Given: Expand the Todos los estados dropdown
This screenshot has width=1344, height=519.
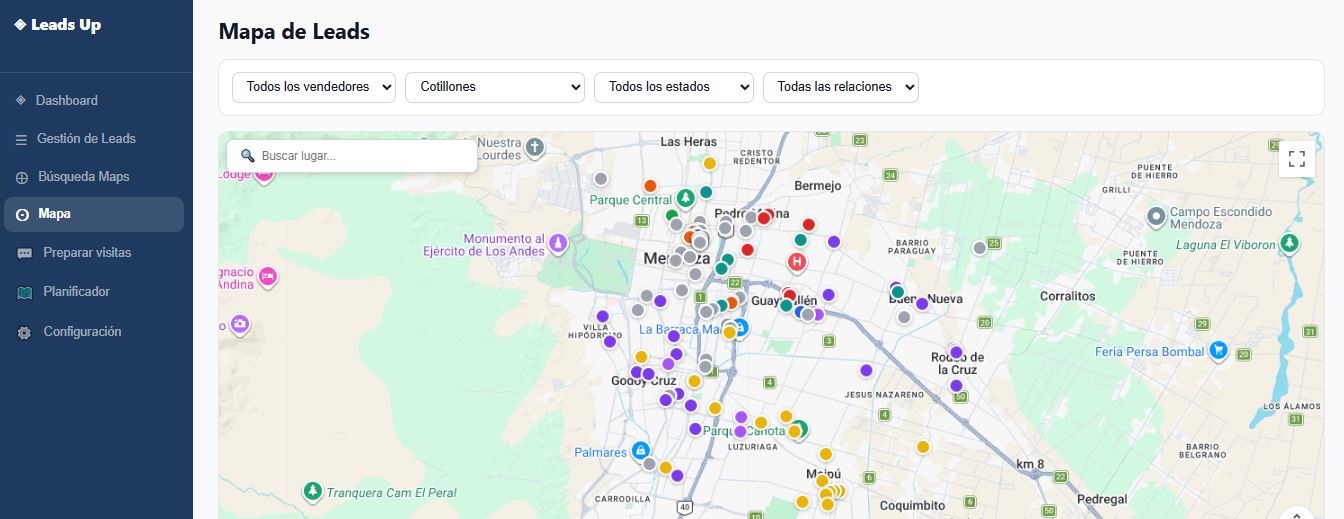Looking at the screenshot, I should pyautogui.click(x=674, y=87).
